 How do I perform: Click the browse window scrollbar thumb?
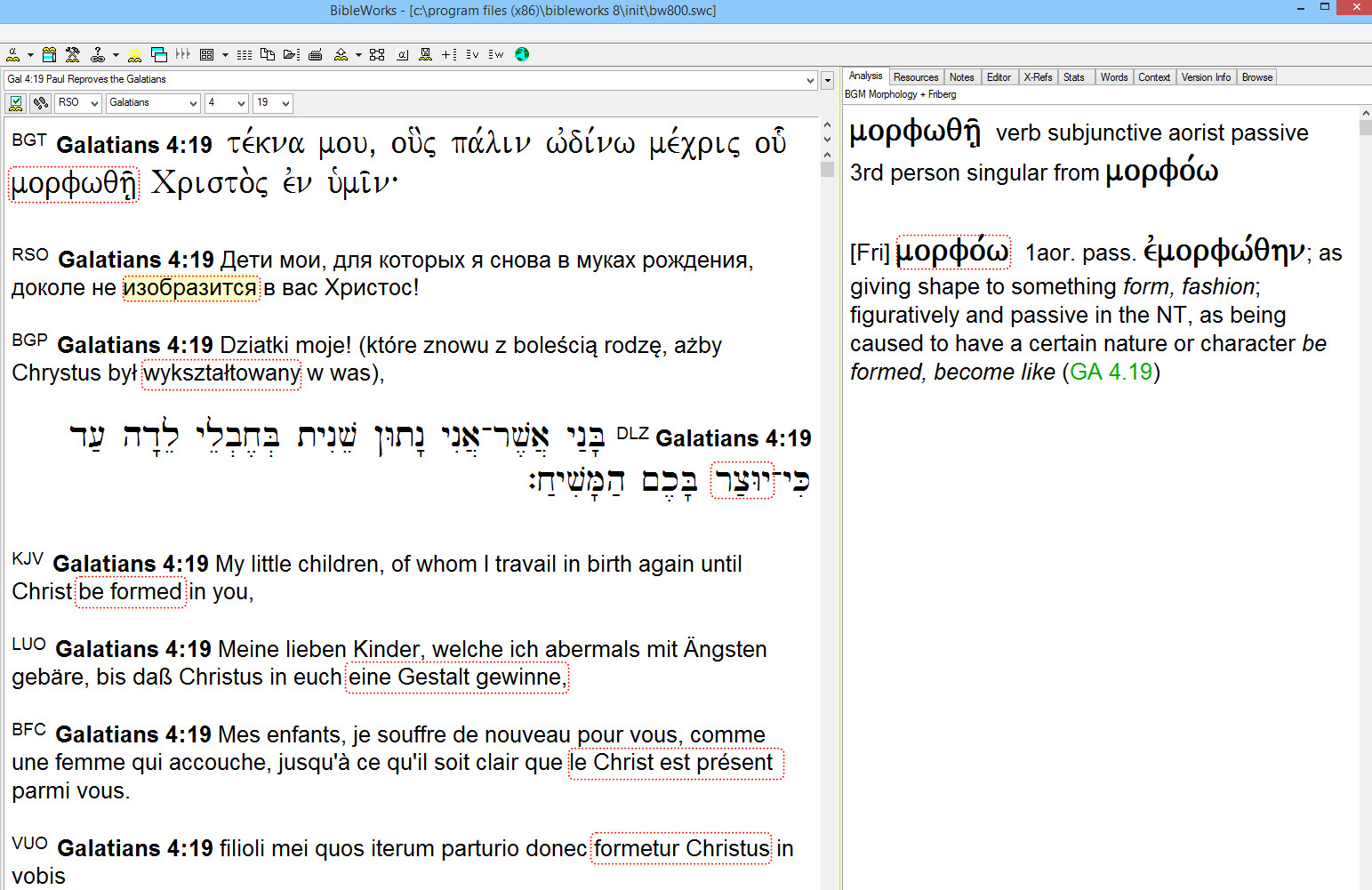828,168
